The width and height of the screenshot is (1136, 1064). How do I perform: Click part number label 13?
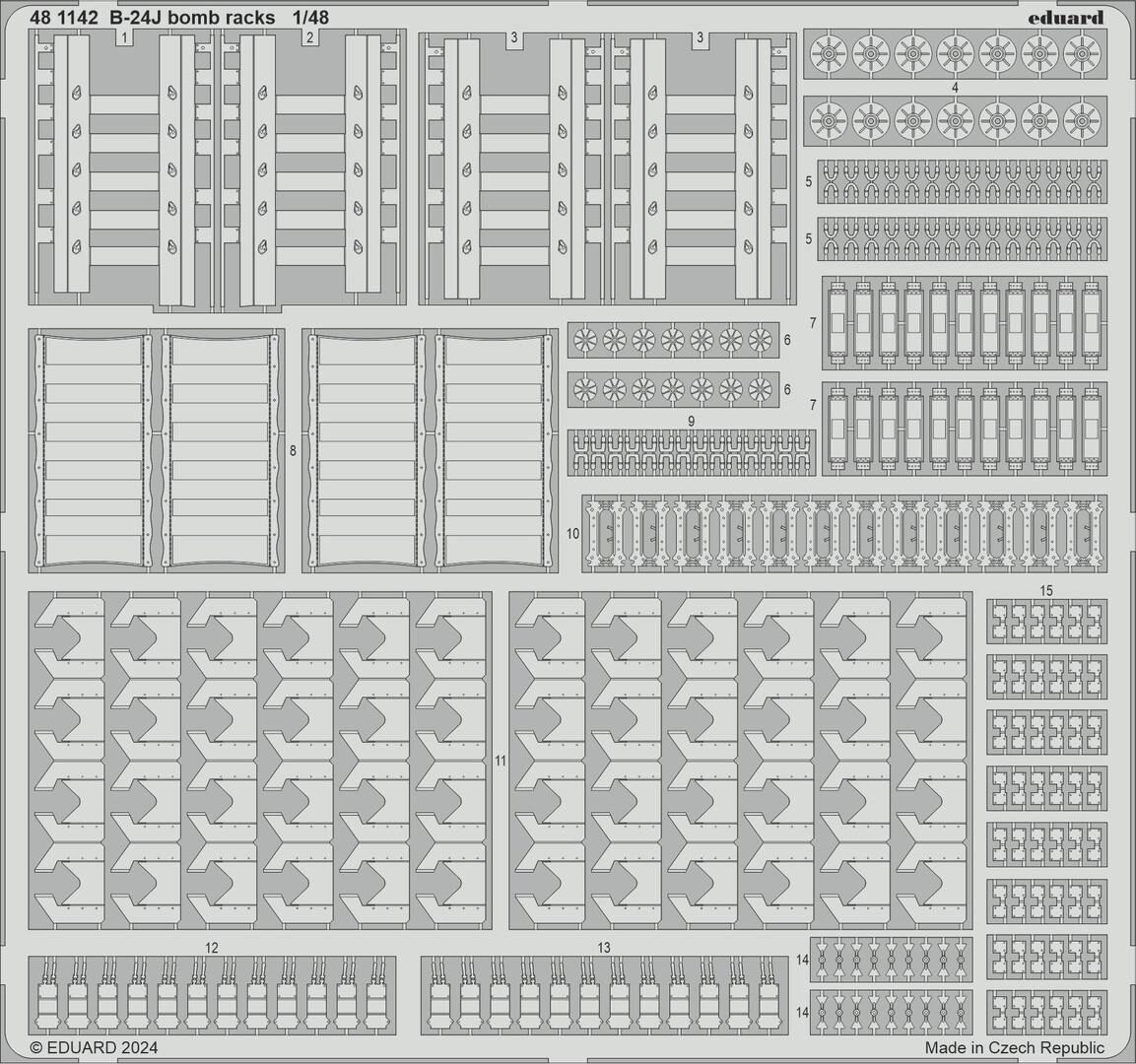pyautogui.click(x=604, y=947)
